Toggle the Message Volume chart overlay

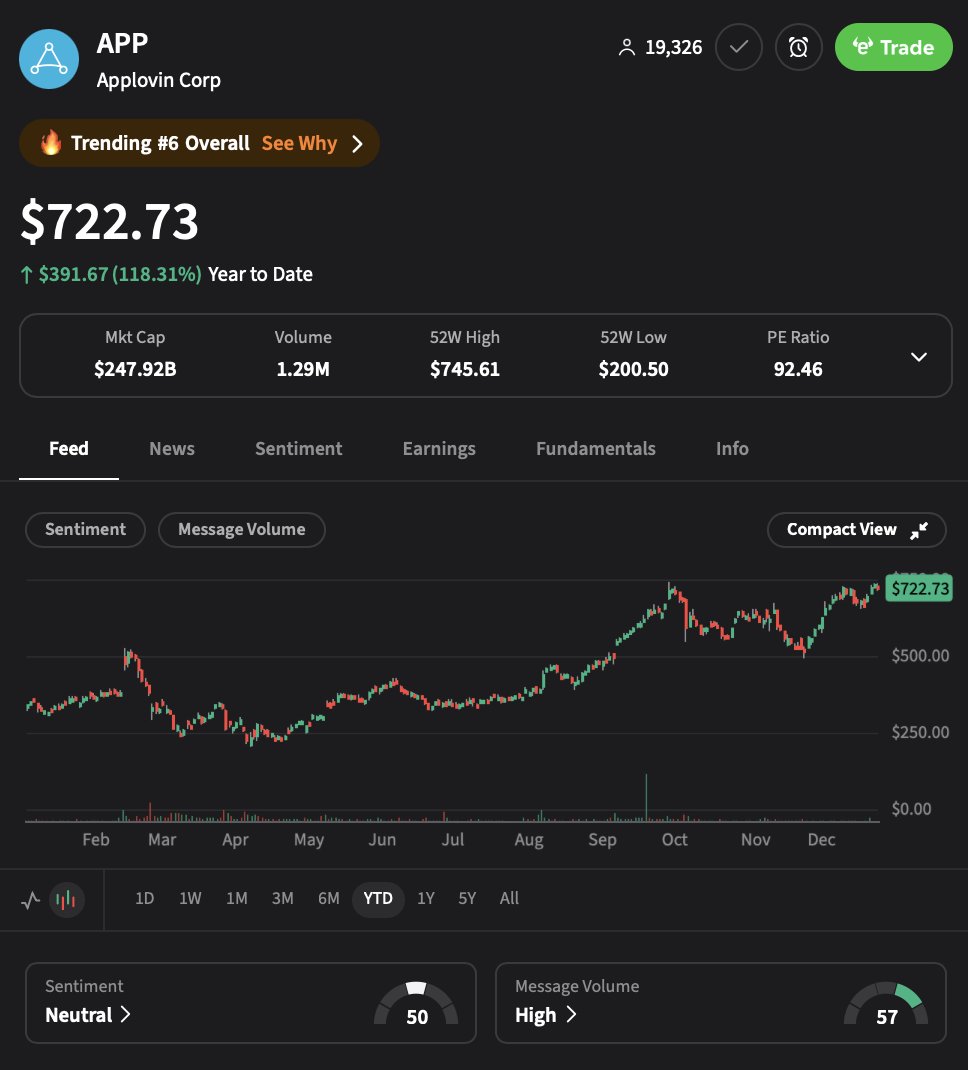[x=241, y=529]
